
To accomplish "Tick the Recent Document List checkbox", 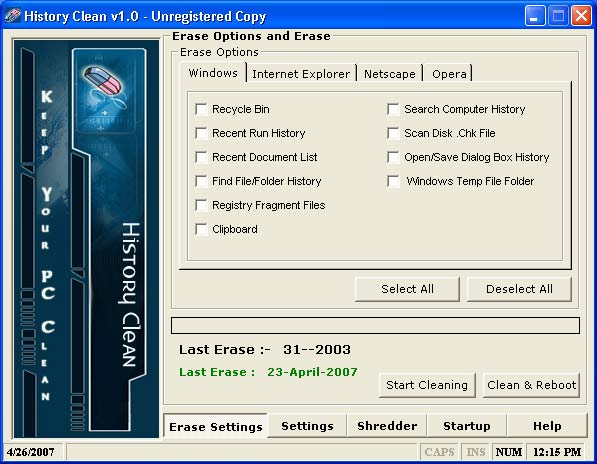I will click(201, 157).
